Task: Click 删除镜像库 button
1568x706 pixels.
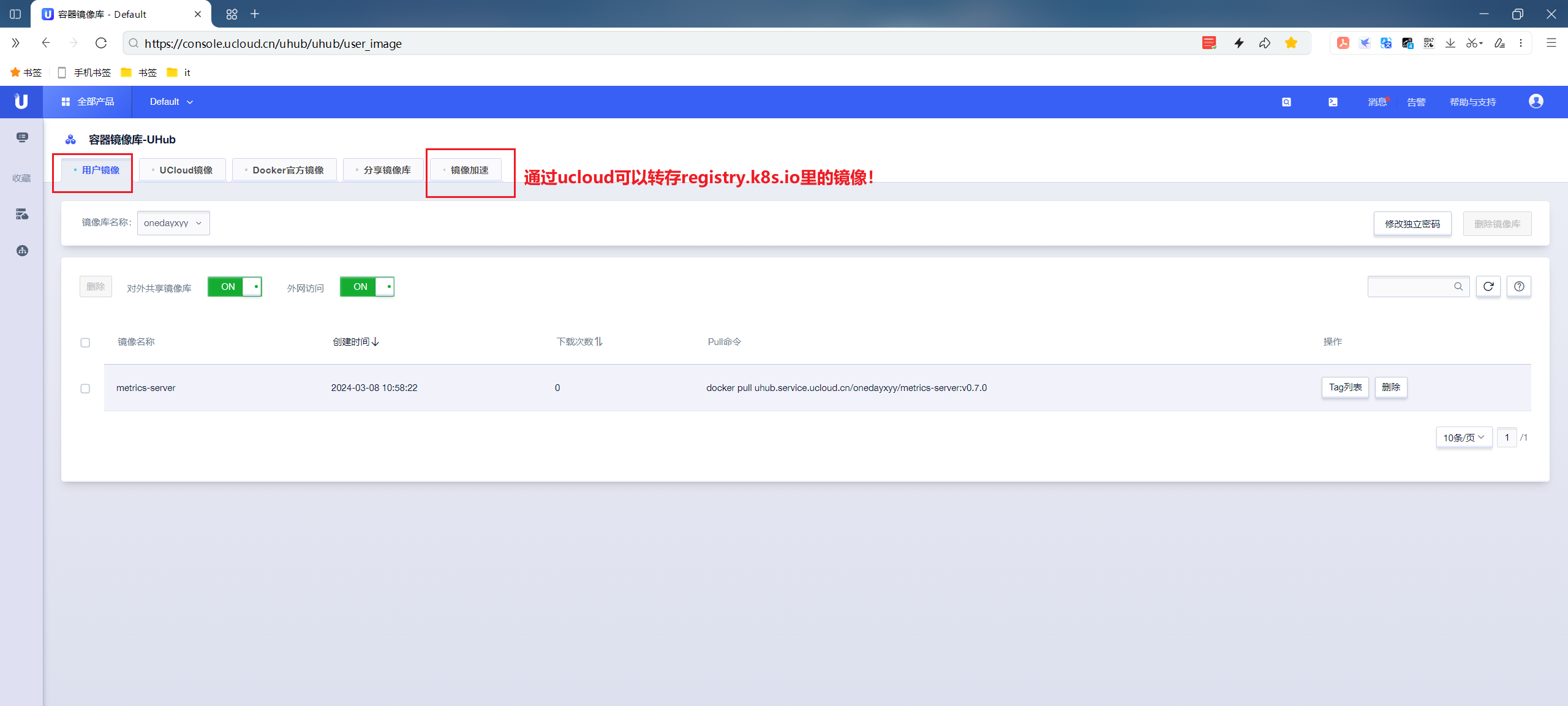Action: click(x=1498, y=224)
